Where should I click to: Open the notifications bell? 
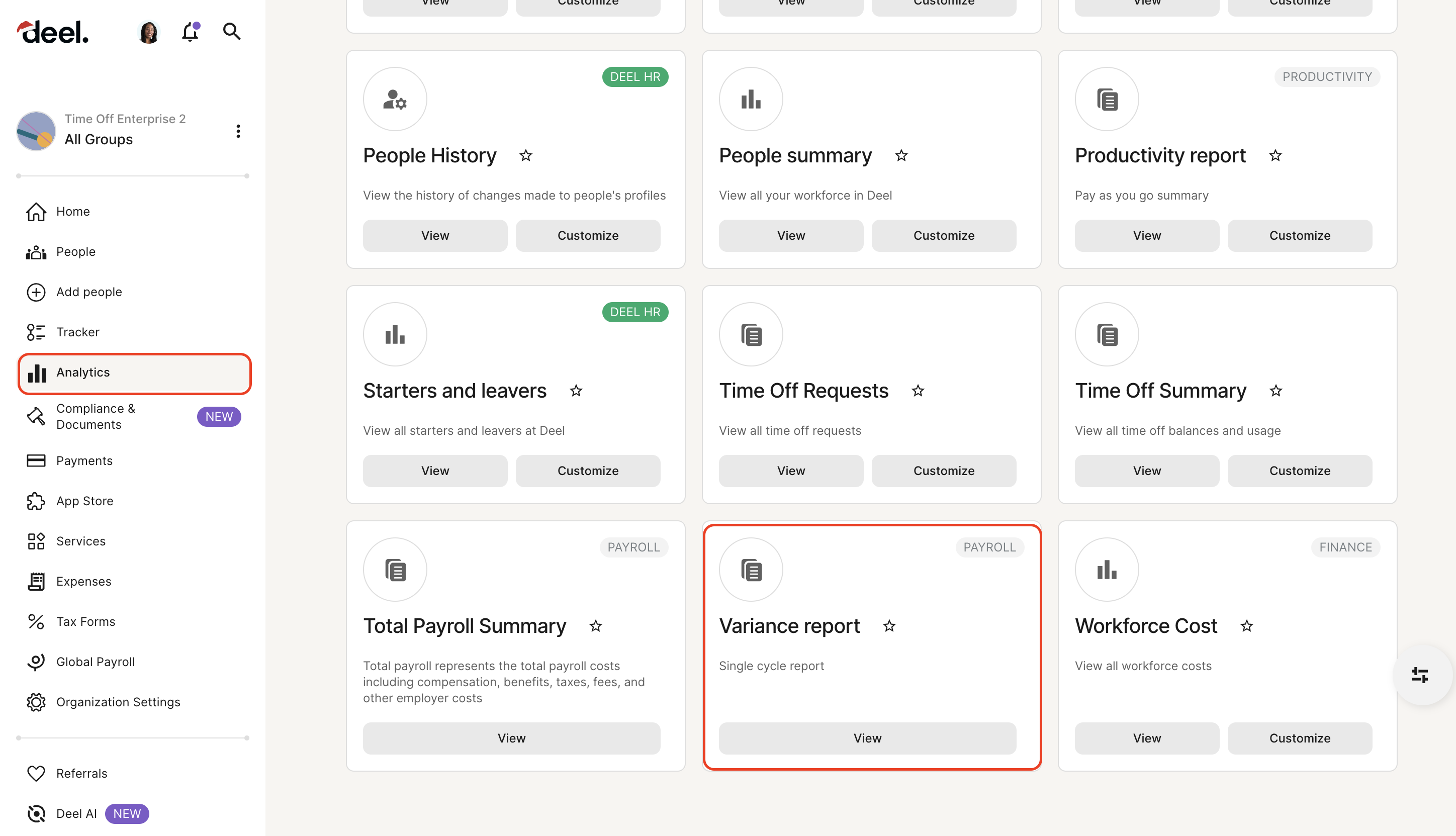tap(190, 32)
